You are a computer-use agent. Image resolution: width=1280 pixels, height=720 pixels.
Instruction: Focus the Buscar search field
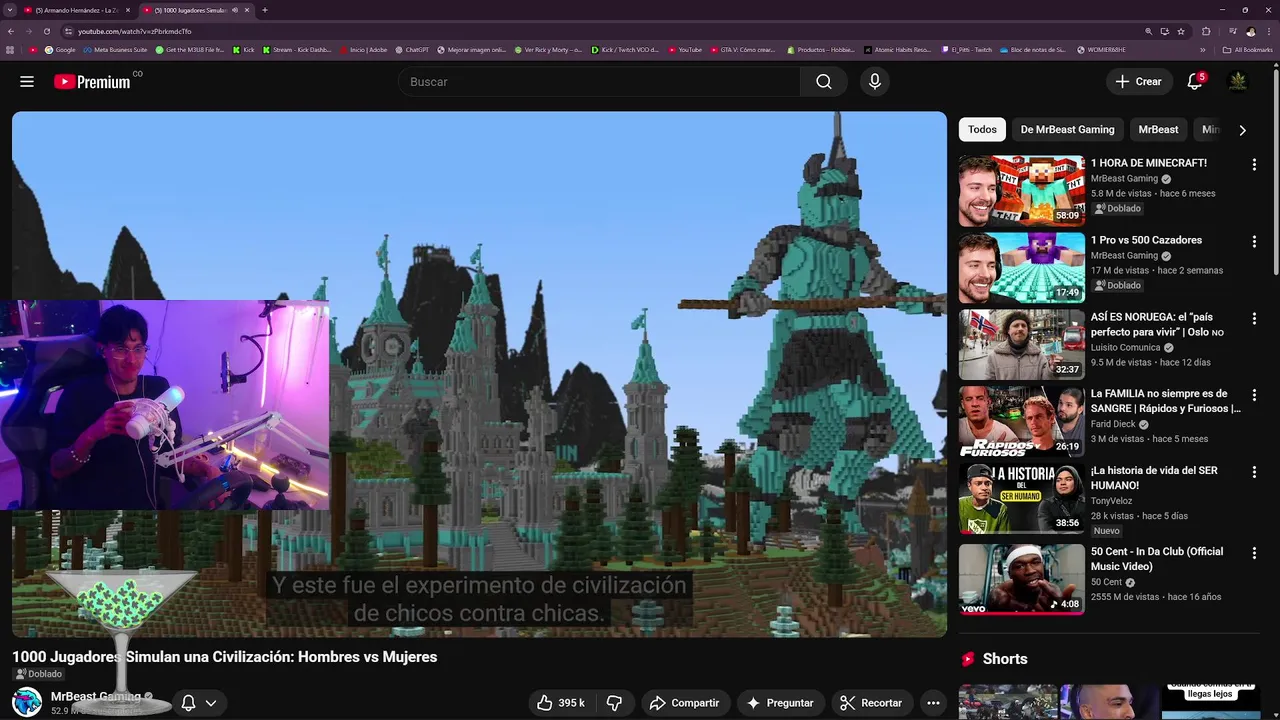coord(600,82)
